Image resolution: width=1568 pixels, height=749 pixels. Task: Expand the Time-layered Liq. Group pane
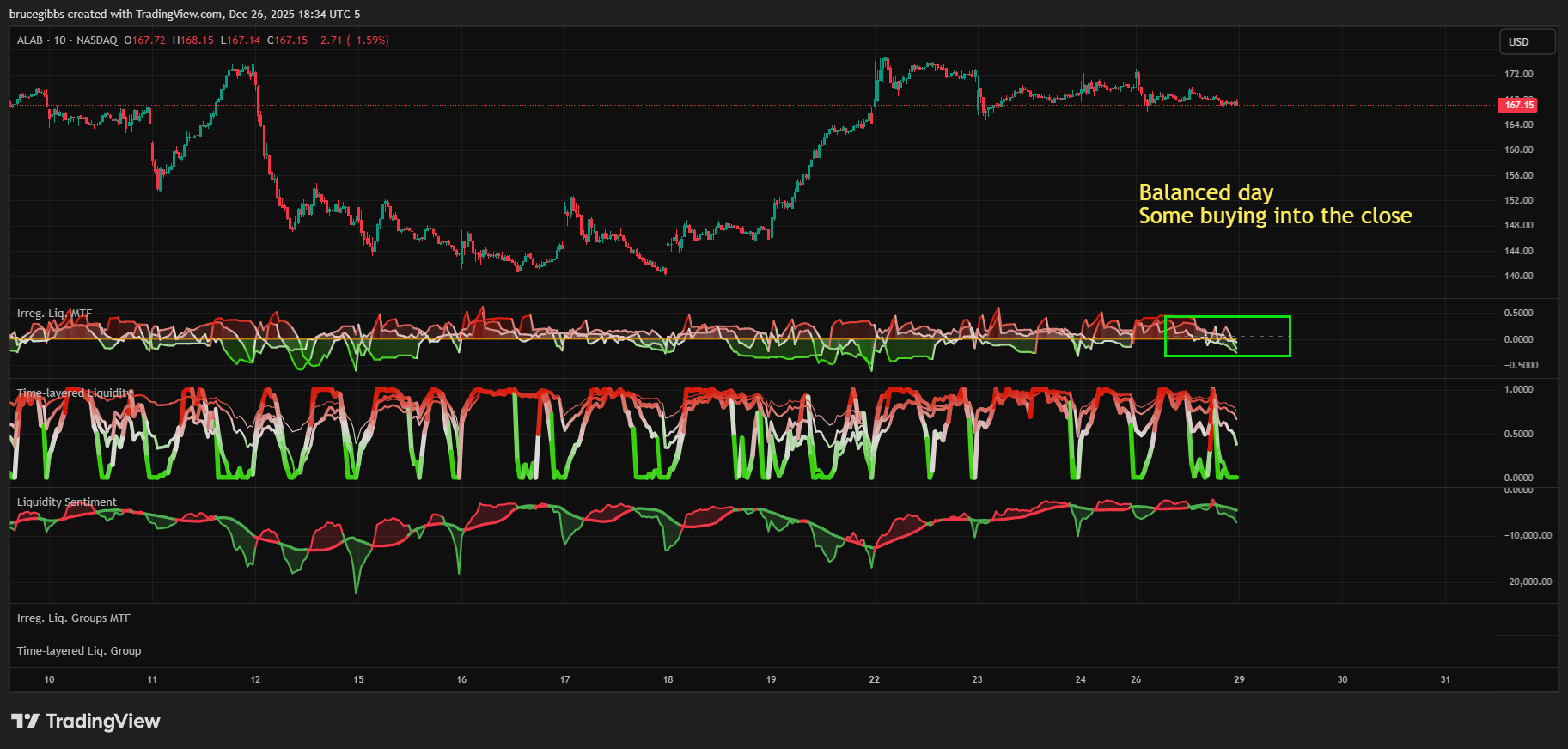79,651
